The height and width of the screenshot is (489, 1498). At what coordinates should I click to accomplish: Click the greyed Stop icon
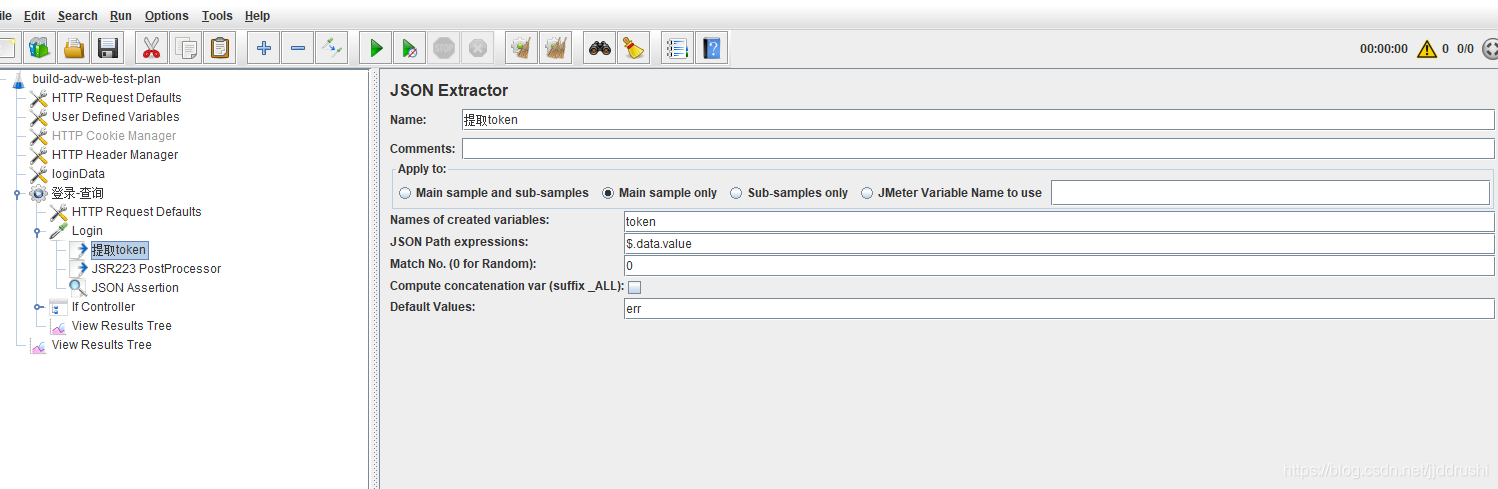pos(444,47)
